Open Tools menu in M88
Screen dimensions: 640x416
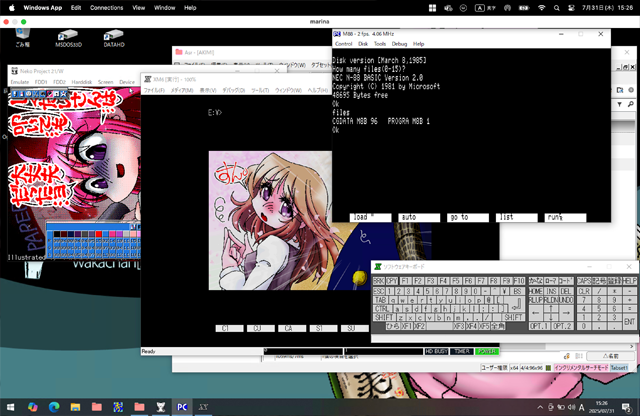[380, 44]
